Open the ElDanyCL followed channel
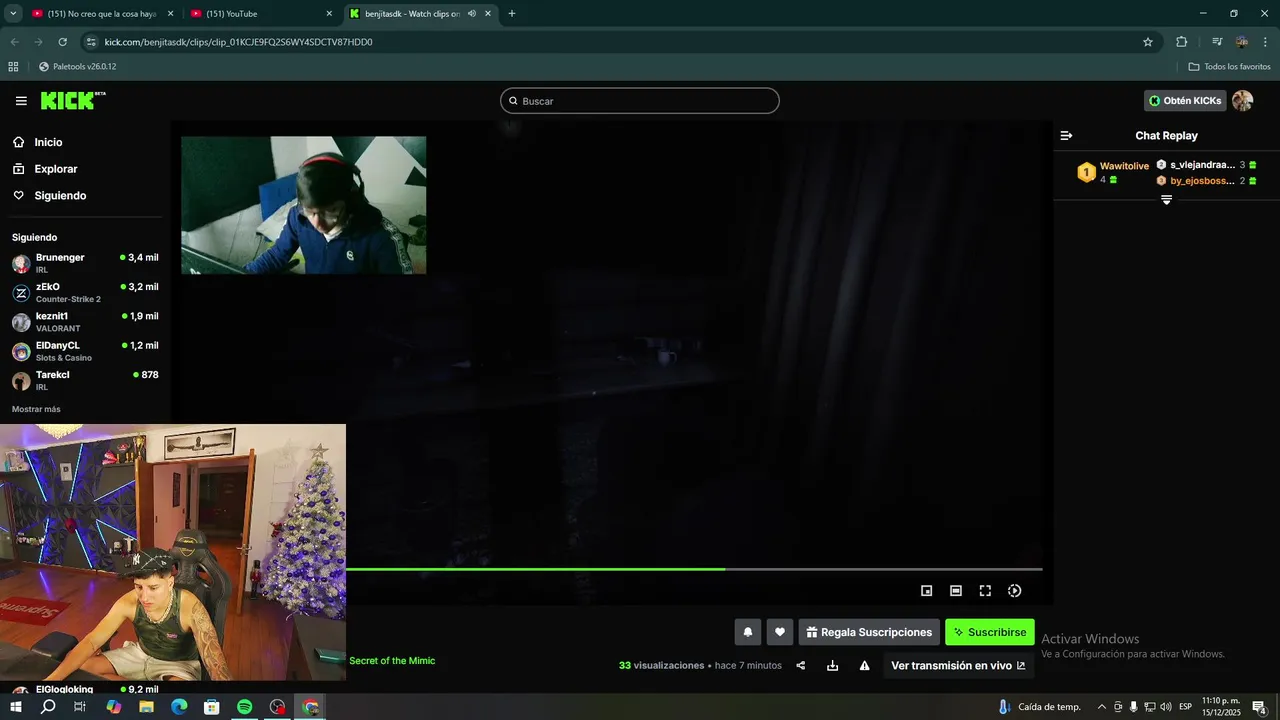This screenshot has height=720, width=1280. pos(85,351)
